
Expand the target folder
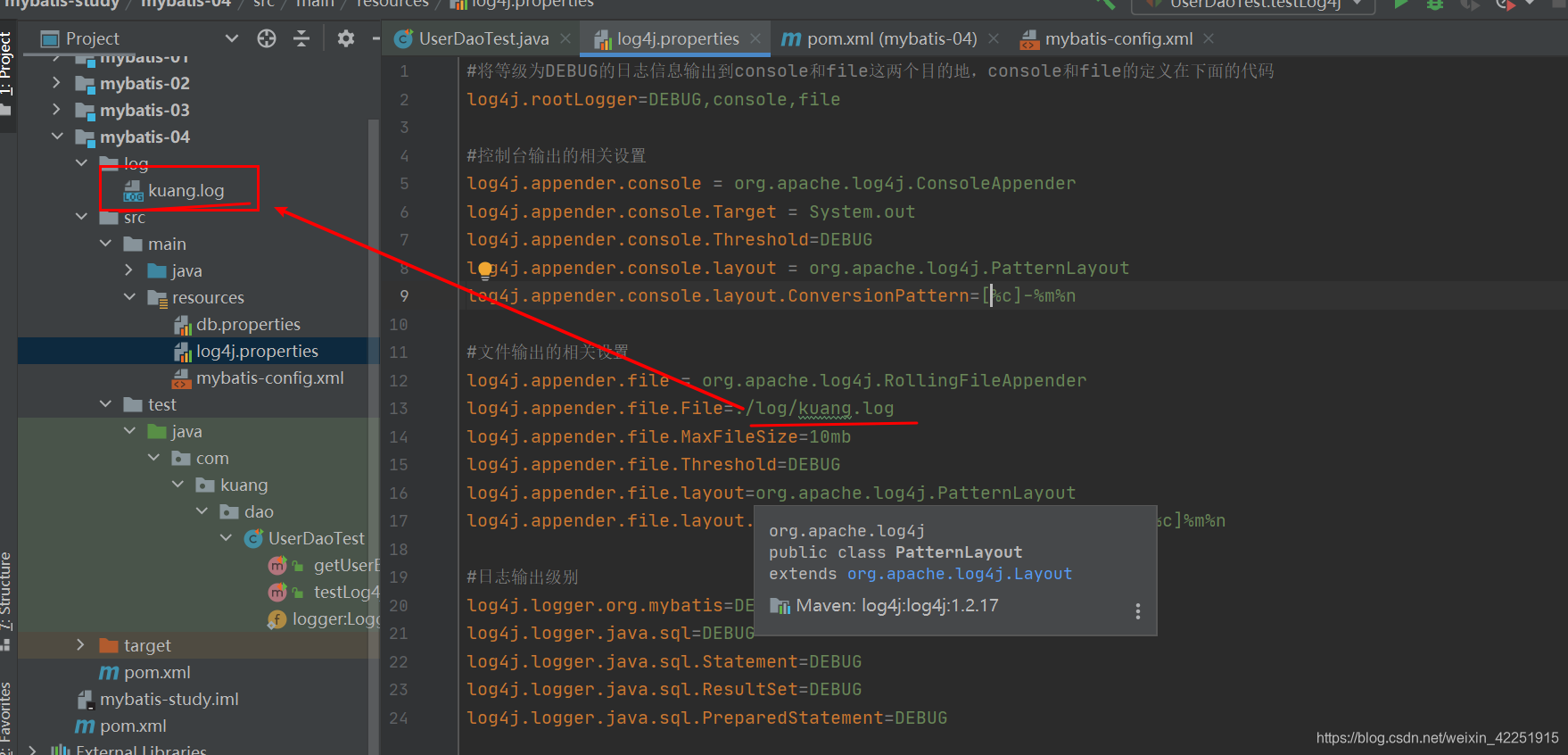(81, 645)
